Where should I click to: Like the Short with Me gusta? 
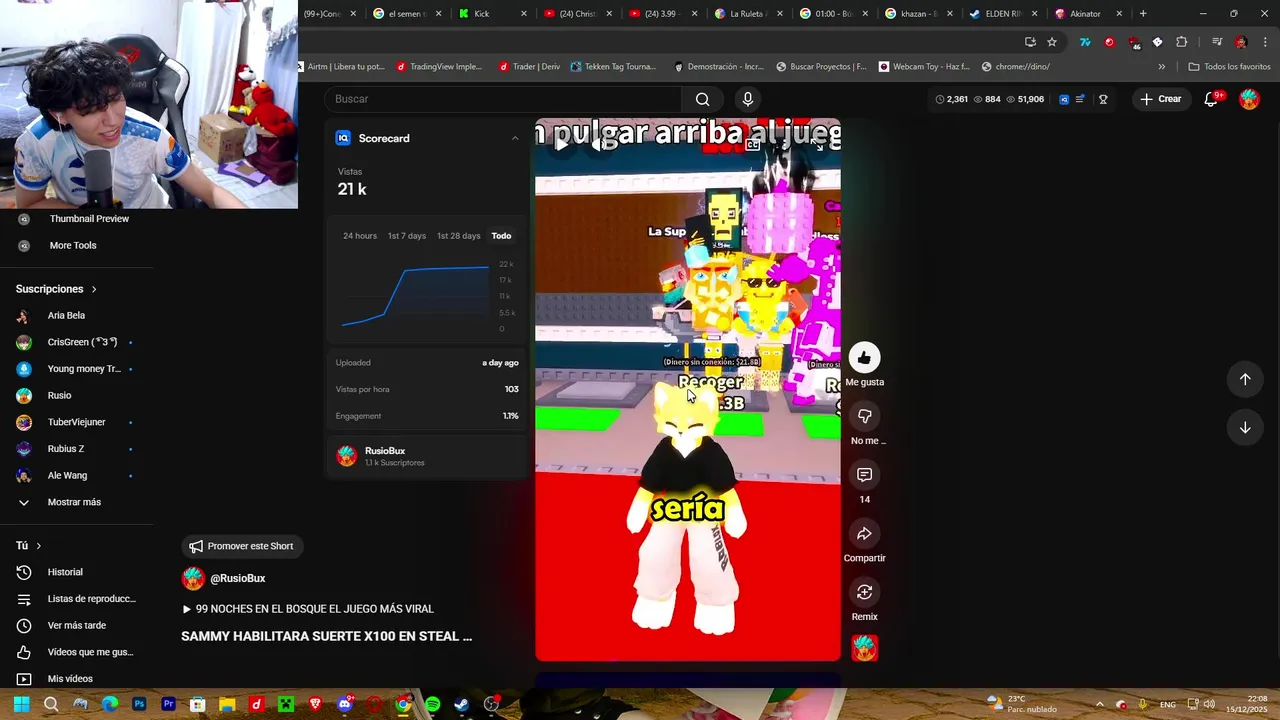(x=864, y=358)
